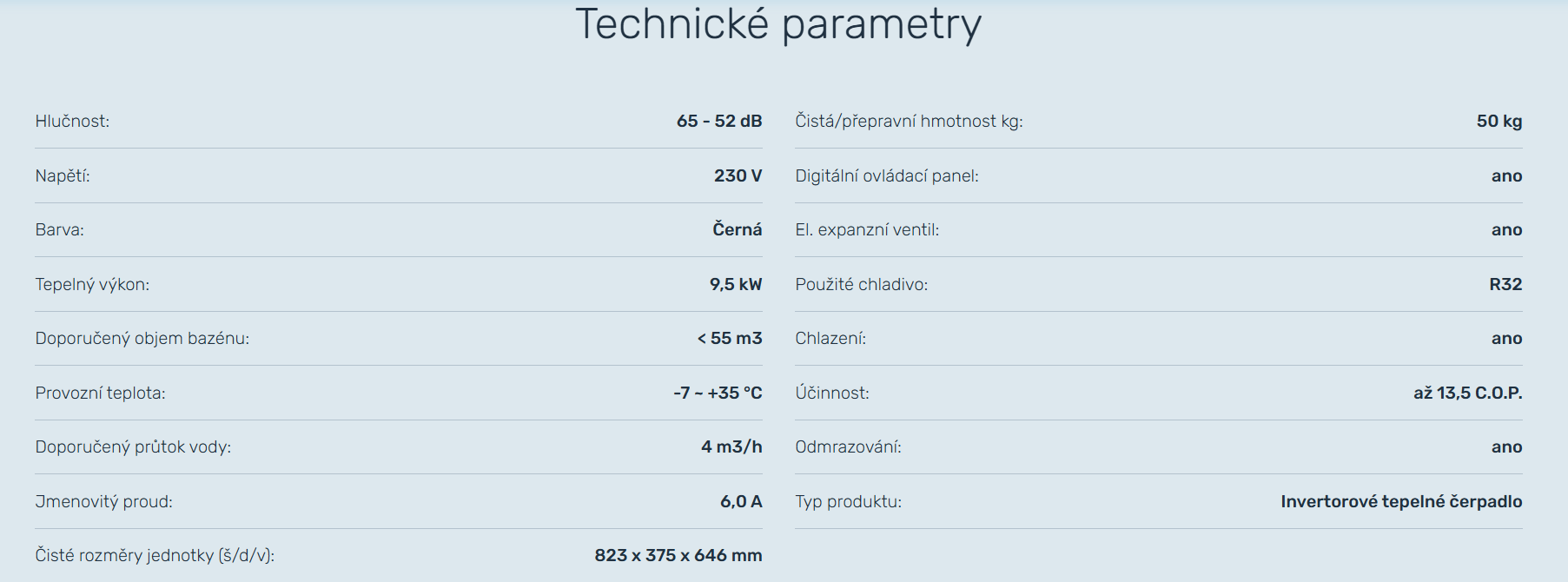Click the "230 V" voltage value
The width and height of the screenshot is (1568, 582).
pos(738,176)
